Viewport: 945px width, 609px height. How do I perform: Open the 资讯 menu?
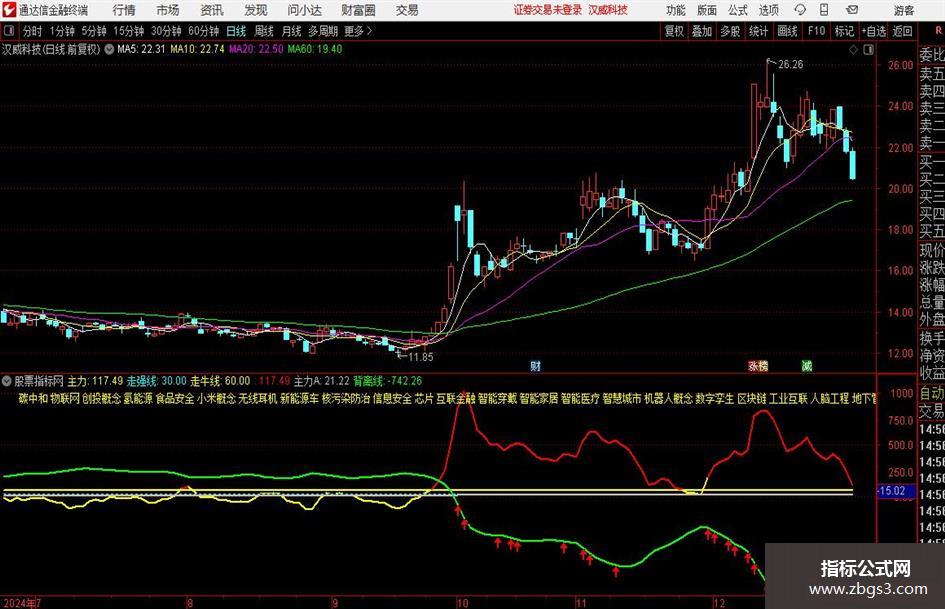(212, 10)
